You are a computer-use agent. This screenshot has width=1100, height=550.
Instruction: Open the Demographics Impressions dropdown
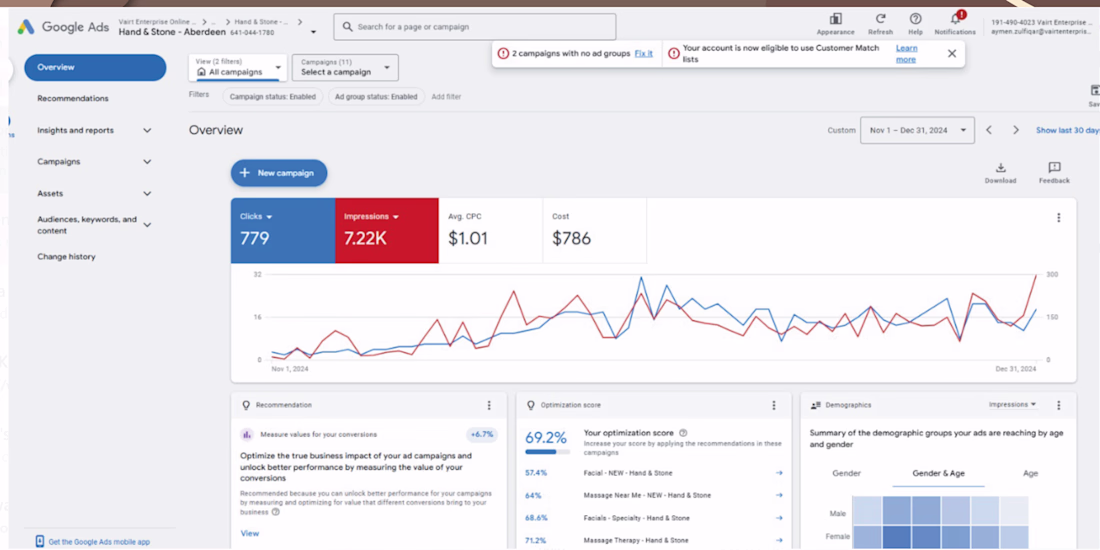[1012, 405]
